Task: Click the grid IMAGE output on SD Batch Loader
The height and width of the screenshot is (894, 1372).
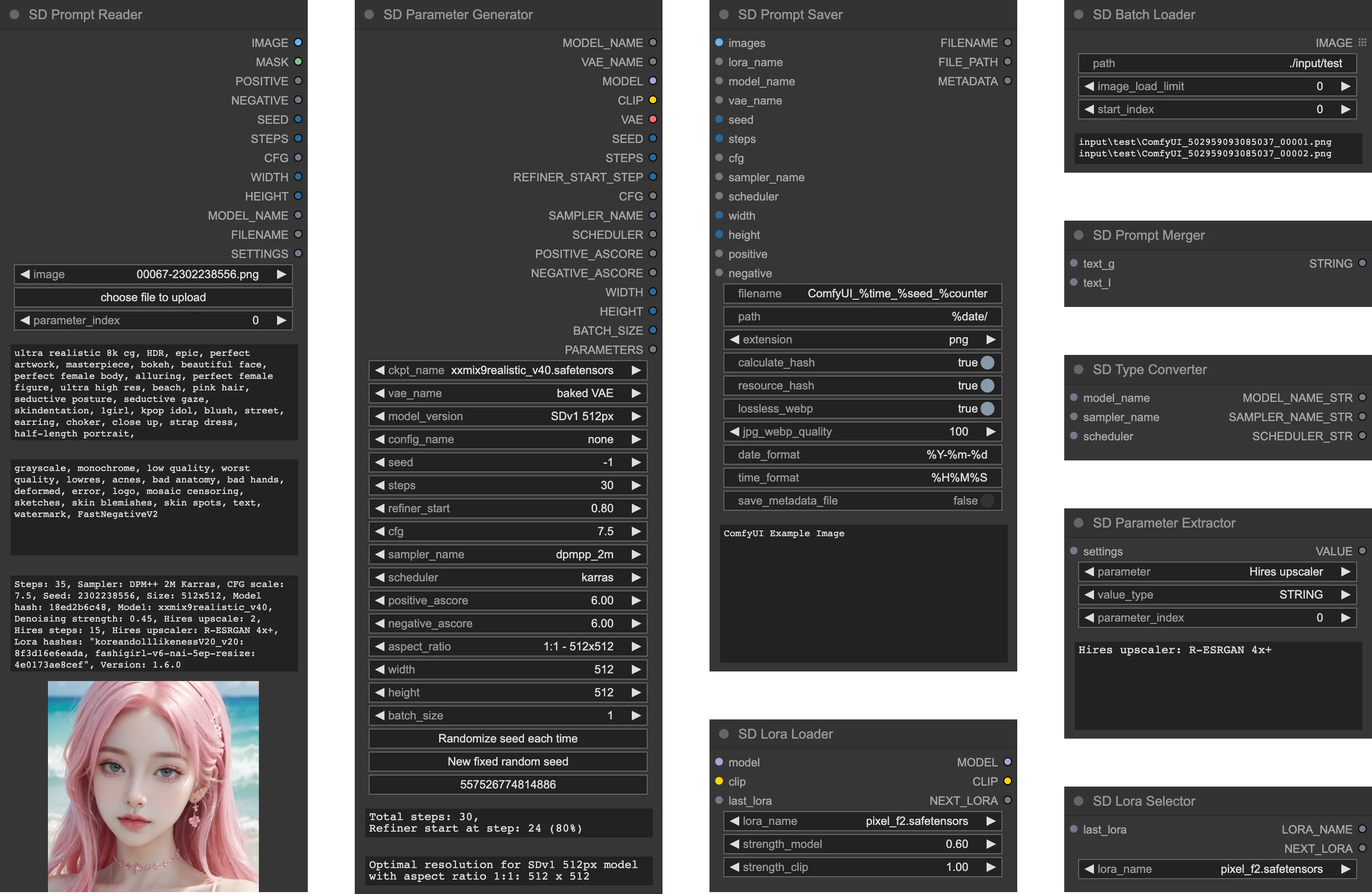Action: tap(1361, 43)
